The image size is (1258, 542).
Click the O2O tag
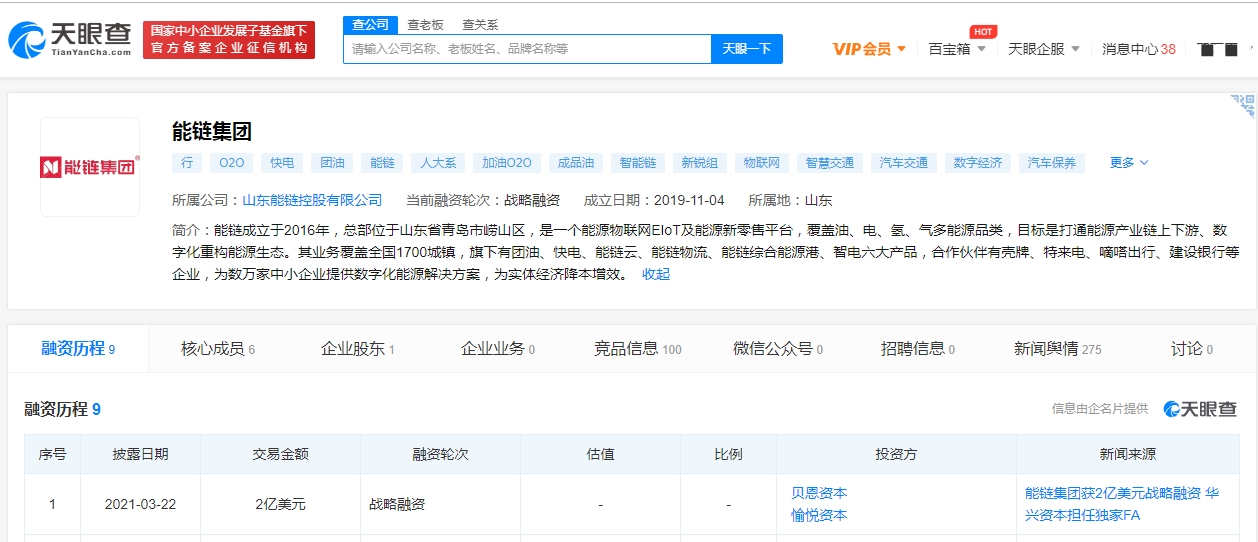click(231, 162)
